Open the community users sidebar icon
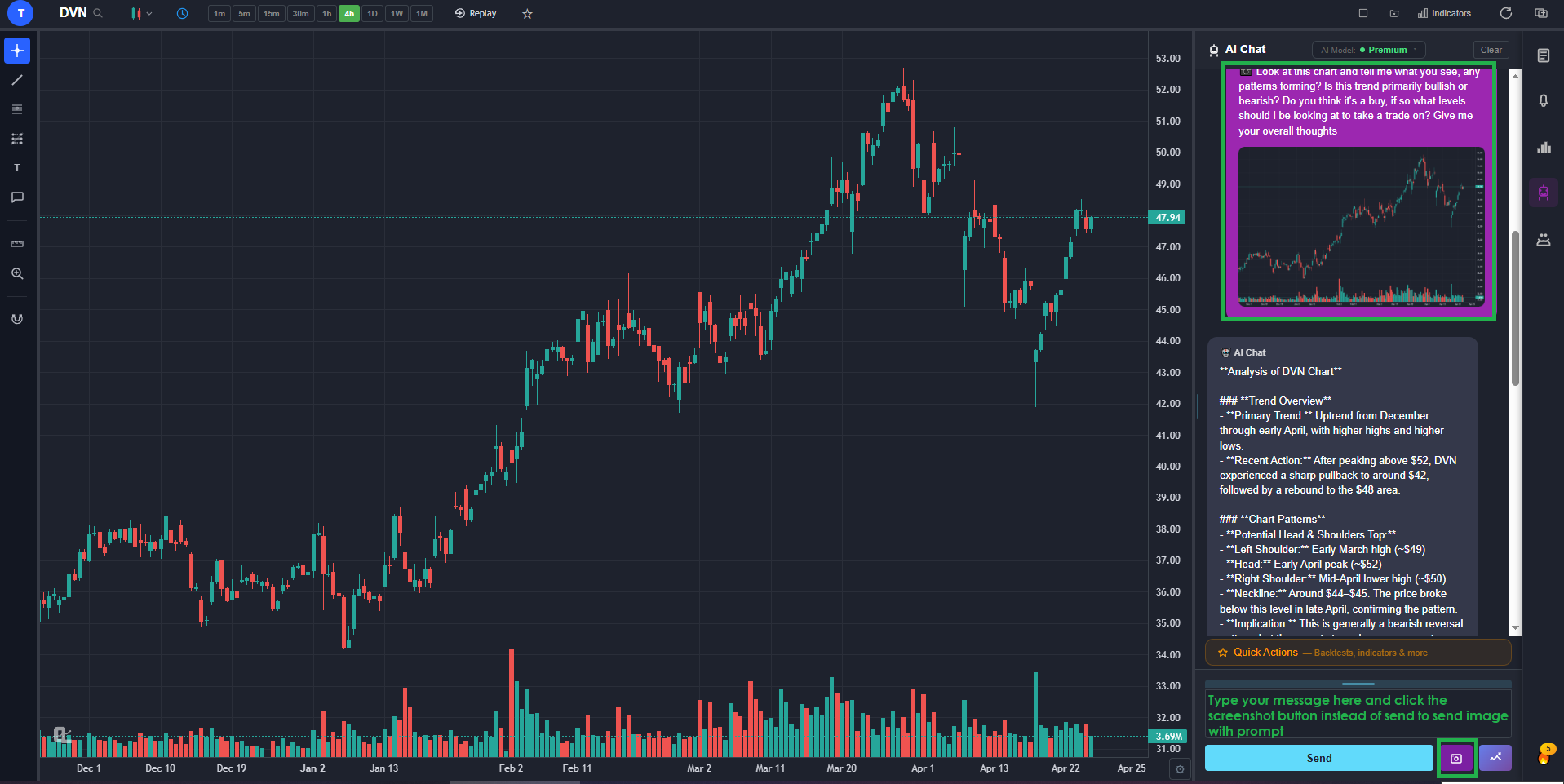This screenshot has width=1564, height=784. click(1544, 240)
